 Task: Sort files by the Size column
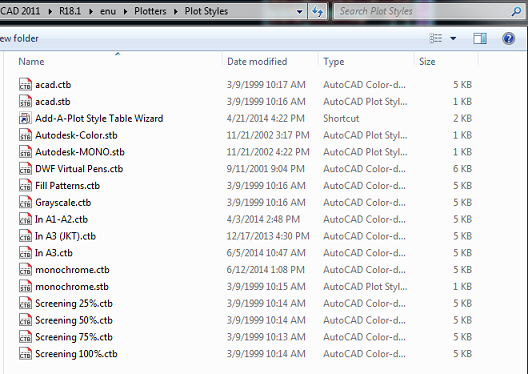(427, 62)
